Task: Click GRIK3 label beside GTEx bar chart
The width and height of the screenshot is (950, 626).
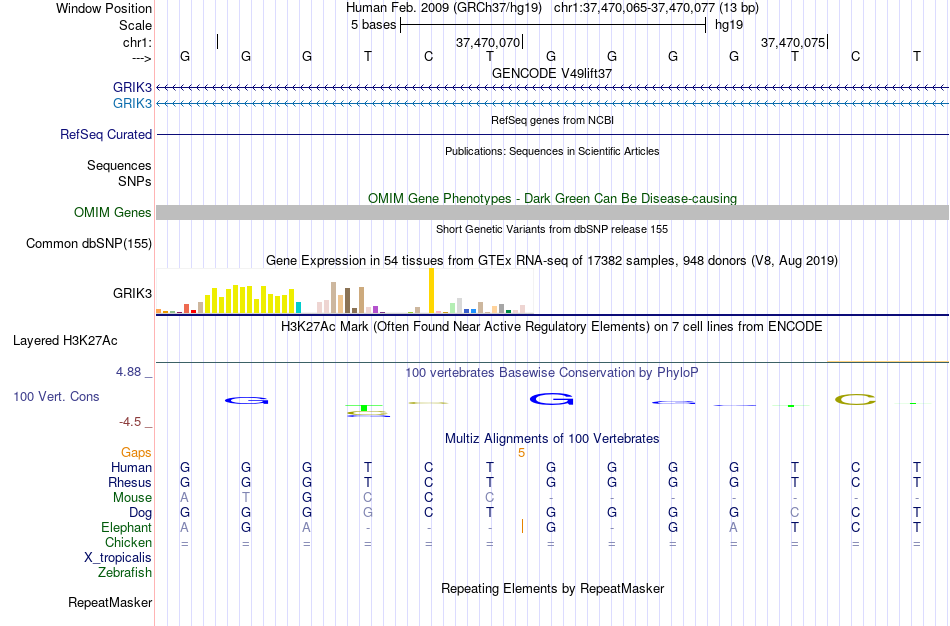Action: point(132,293)
